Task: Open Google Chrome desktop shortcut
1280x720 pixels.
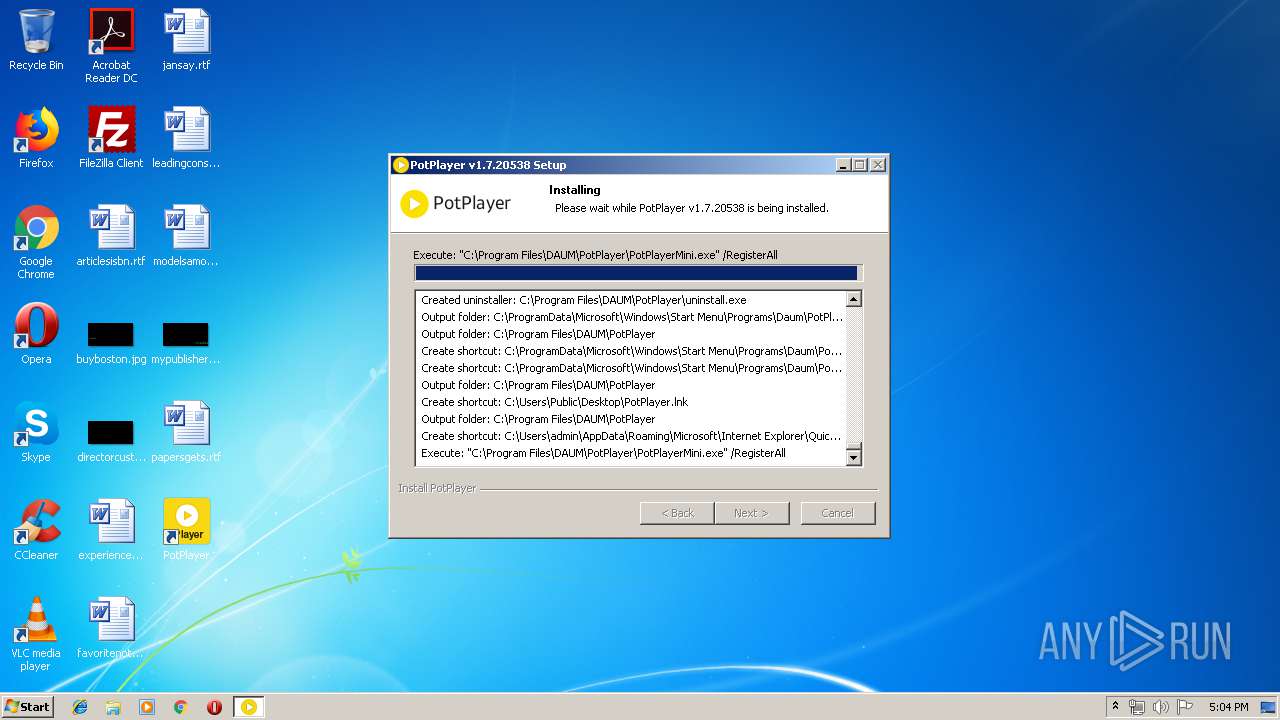Action: [x=36, y=242]
